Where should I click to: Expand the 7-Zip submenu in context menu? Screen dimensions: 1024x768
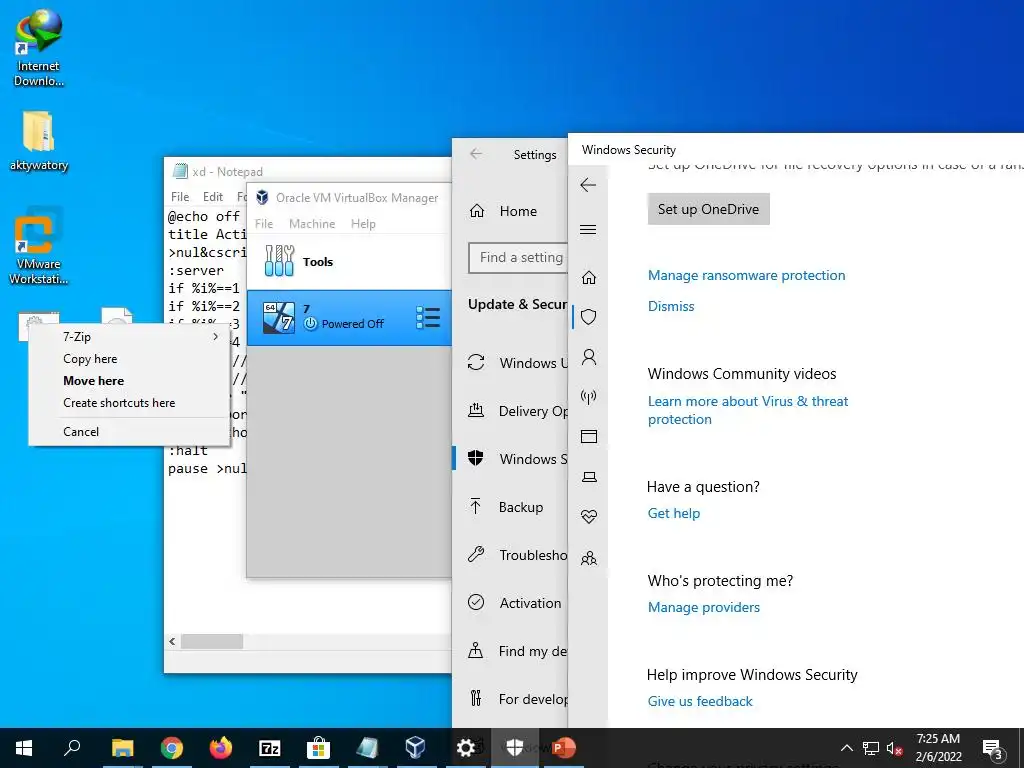pyautogui.click(x=129, y=336)
